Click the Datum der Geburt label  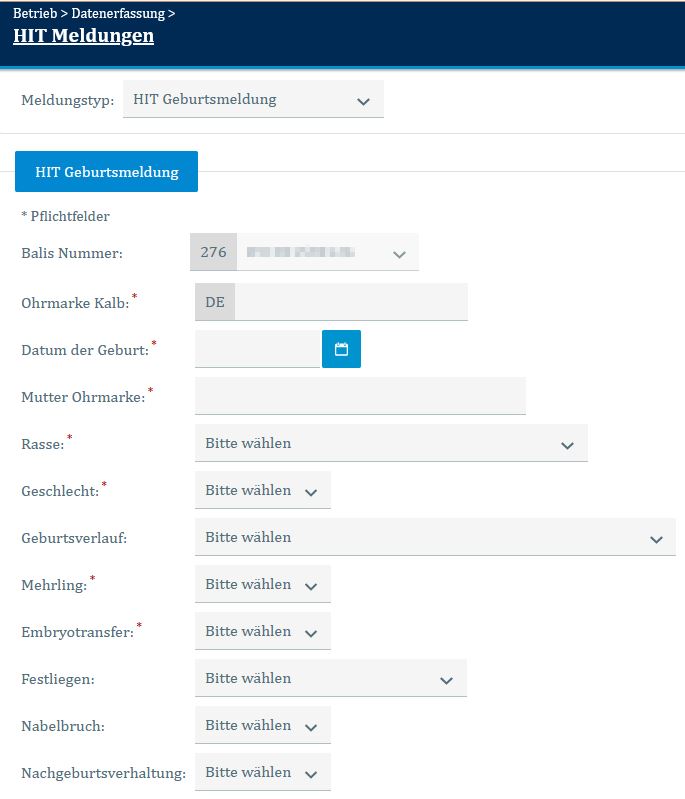pyautogui.click(x=85, y=350)
